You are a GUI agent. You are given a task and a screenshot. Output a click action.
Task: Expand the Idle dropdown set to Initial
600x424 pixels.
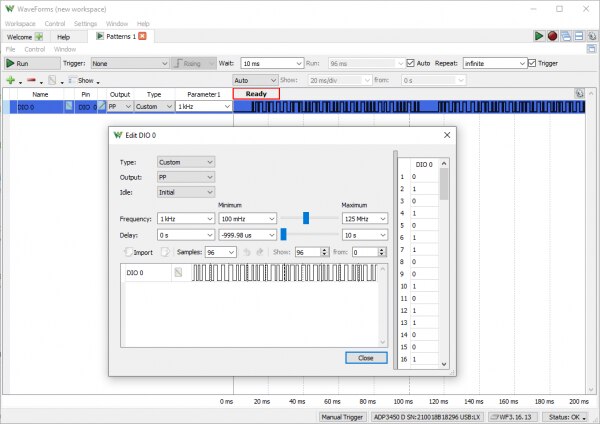tap(186, 191)
